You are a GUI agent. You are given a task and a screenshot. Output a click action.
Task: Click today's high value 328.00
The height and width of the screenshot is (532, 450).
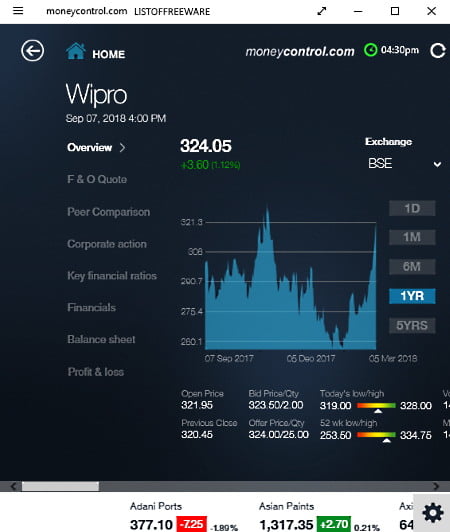click(416, 406)
